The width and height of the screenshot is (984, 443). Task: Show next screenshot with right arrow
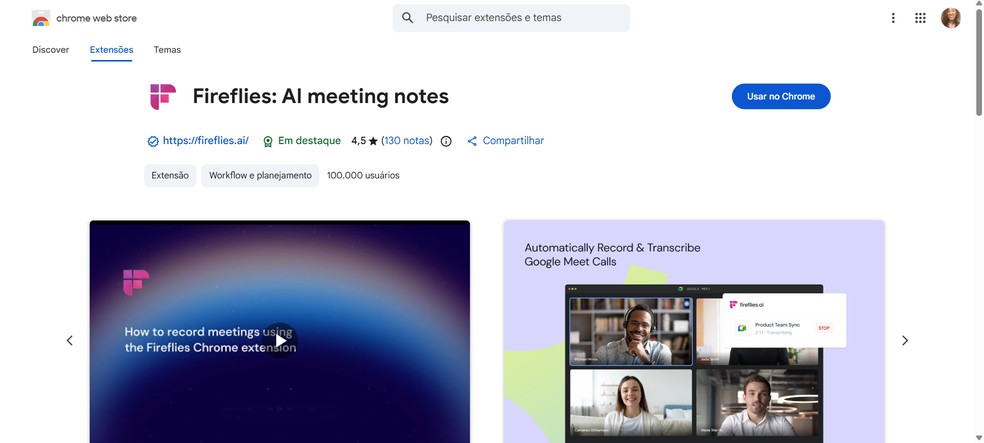click(x=904, y=340)
